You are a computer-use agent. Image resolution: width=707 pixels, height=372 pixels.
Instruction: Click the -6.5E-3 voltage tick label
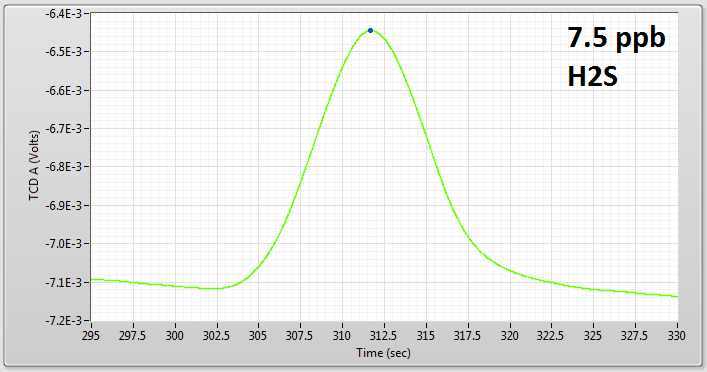pyautogui.click(x=63, y=52)
